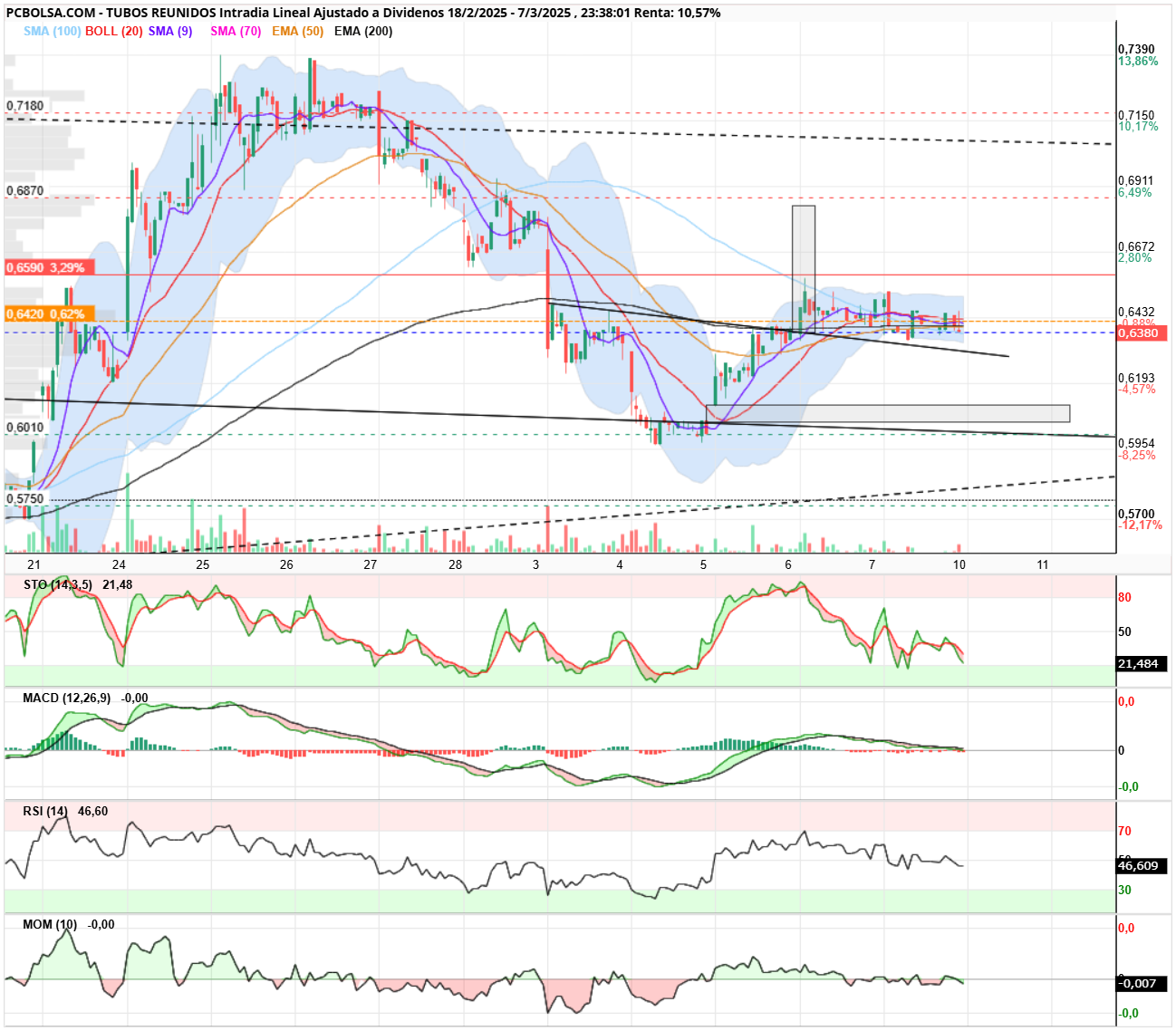Click the EMA (200) legend label
Image resolution: width=1176 pixels, height=1031 pixels.
click(x=363, y=31)
